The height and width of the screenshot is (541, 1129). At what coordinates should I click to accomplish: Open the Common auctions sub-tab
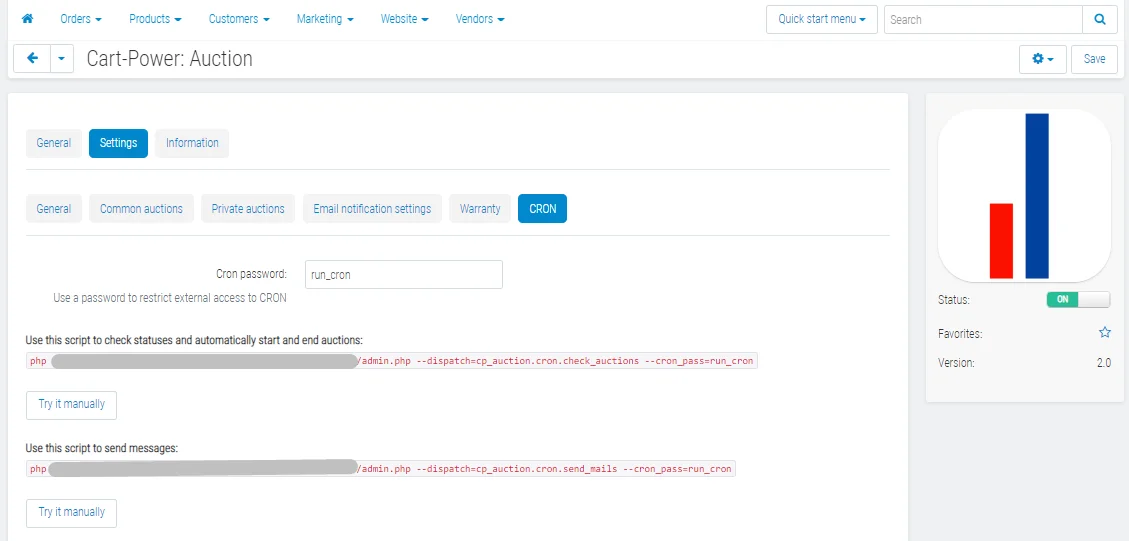click(141, 209)
